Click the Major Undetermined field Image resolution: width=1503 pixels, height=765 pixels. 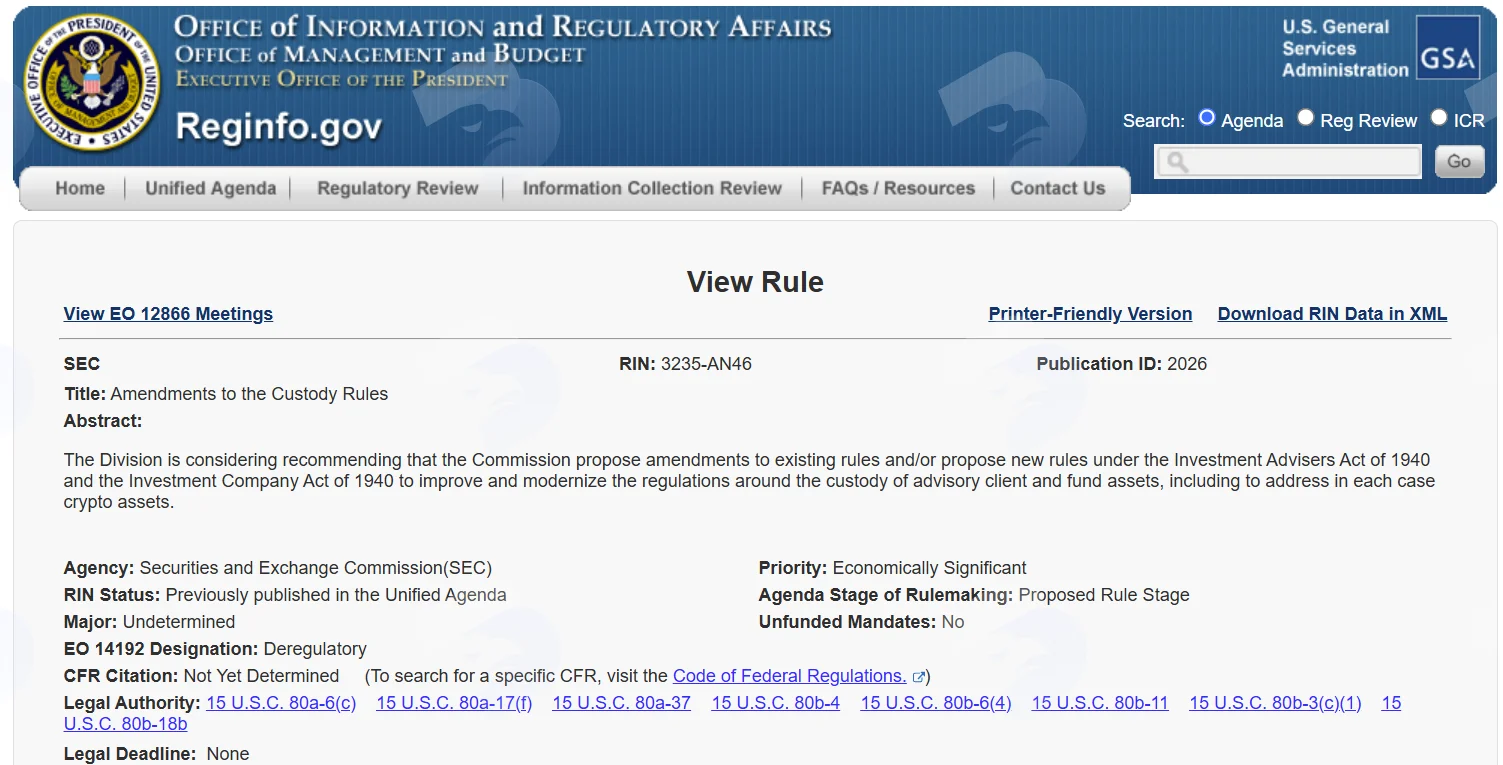click(149, 622)
